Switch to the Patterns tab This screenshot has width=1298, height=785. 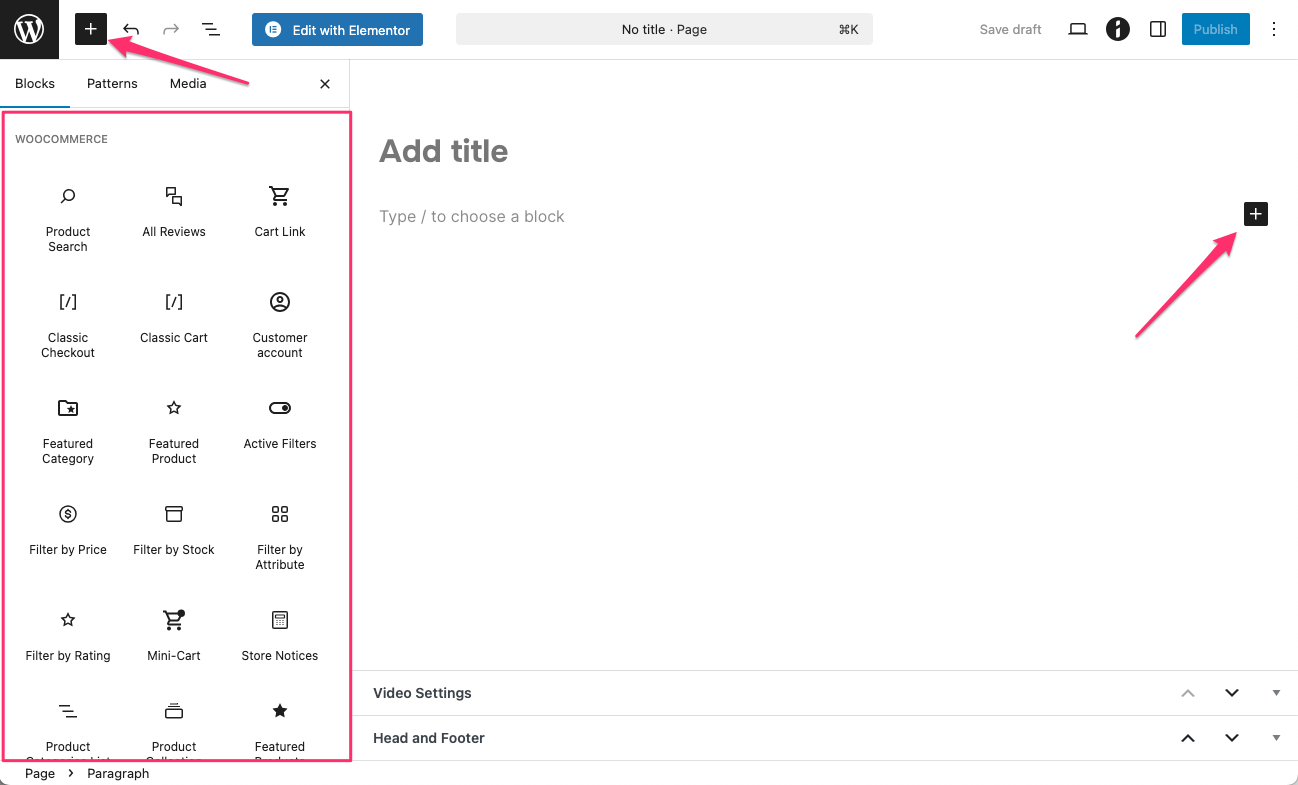click(x=112, y=83)
